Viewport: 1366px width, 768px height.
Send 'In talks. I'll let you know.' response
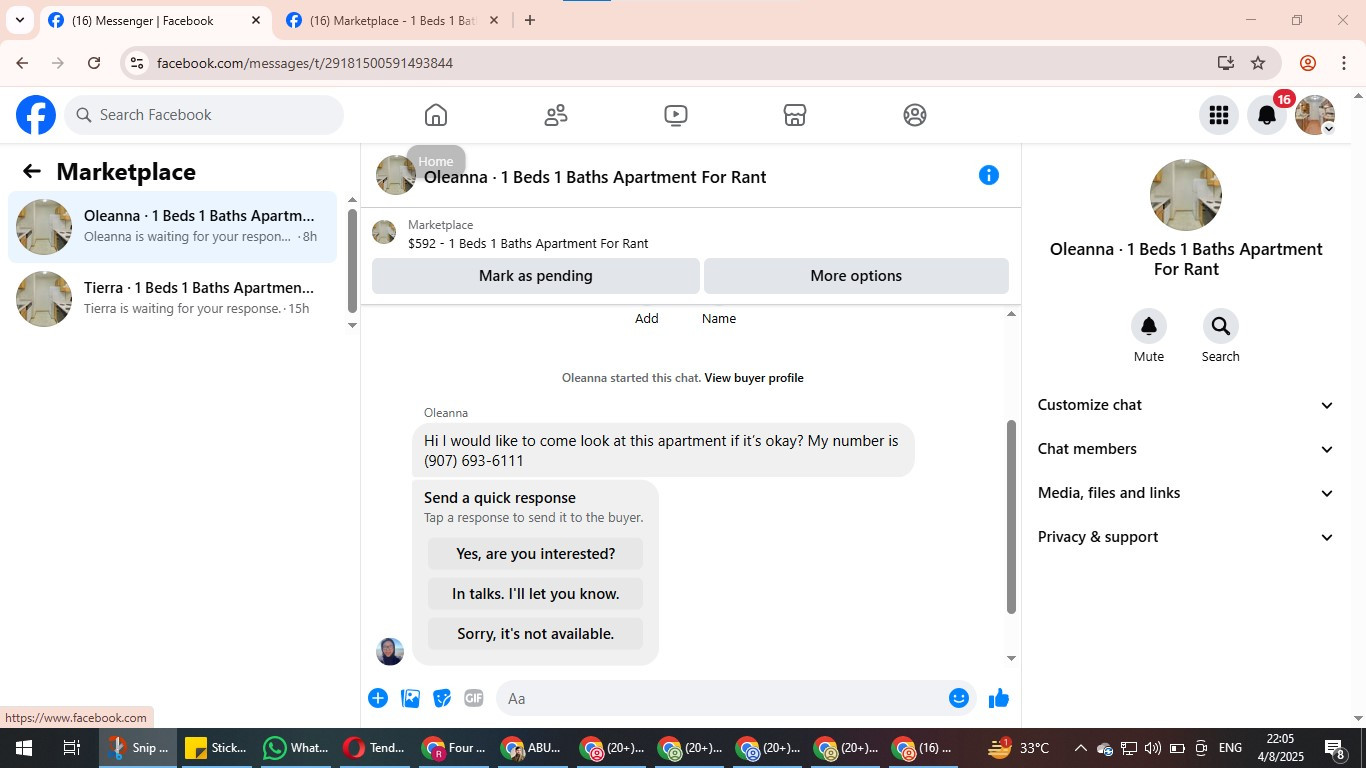pyautogui.click(x=536, y=594)
